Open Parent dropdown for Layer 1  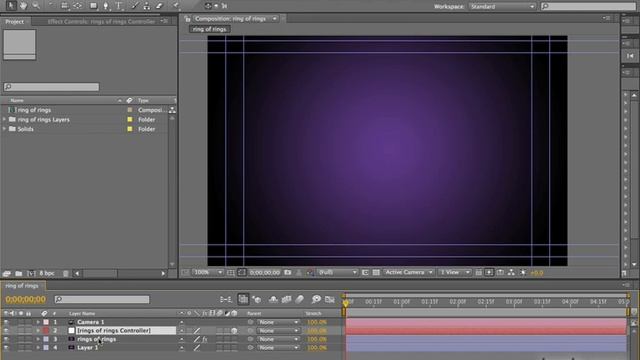(x=278, y=348)
